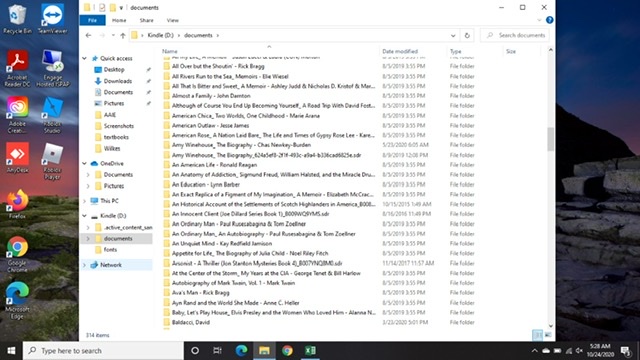
Task: Select 'An Education - Lynn Barber' folder
Action: 206,184
